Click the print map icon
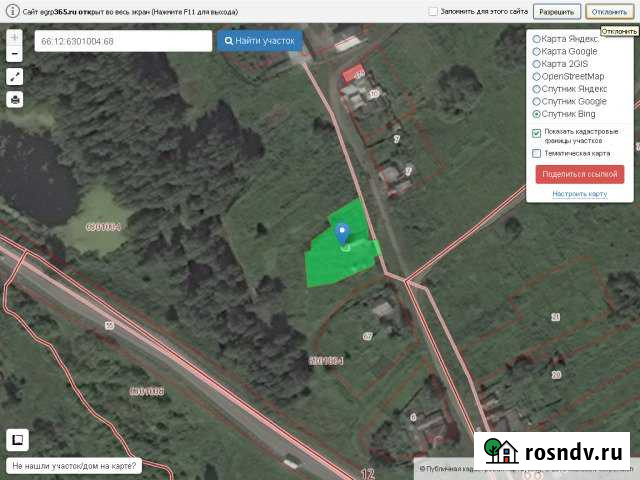This screenshot has height=480, width=640. click(15, 99)
